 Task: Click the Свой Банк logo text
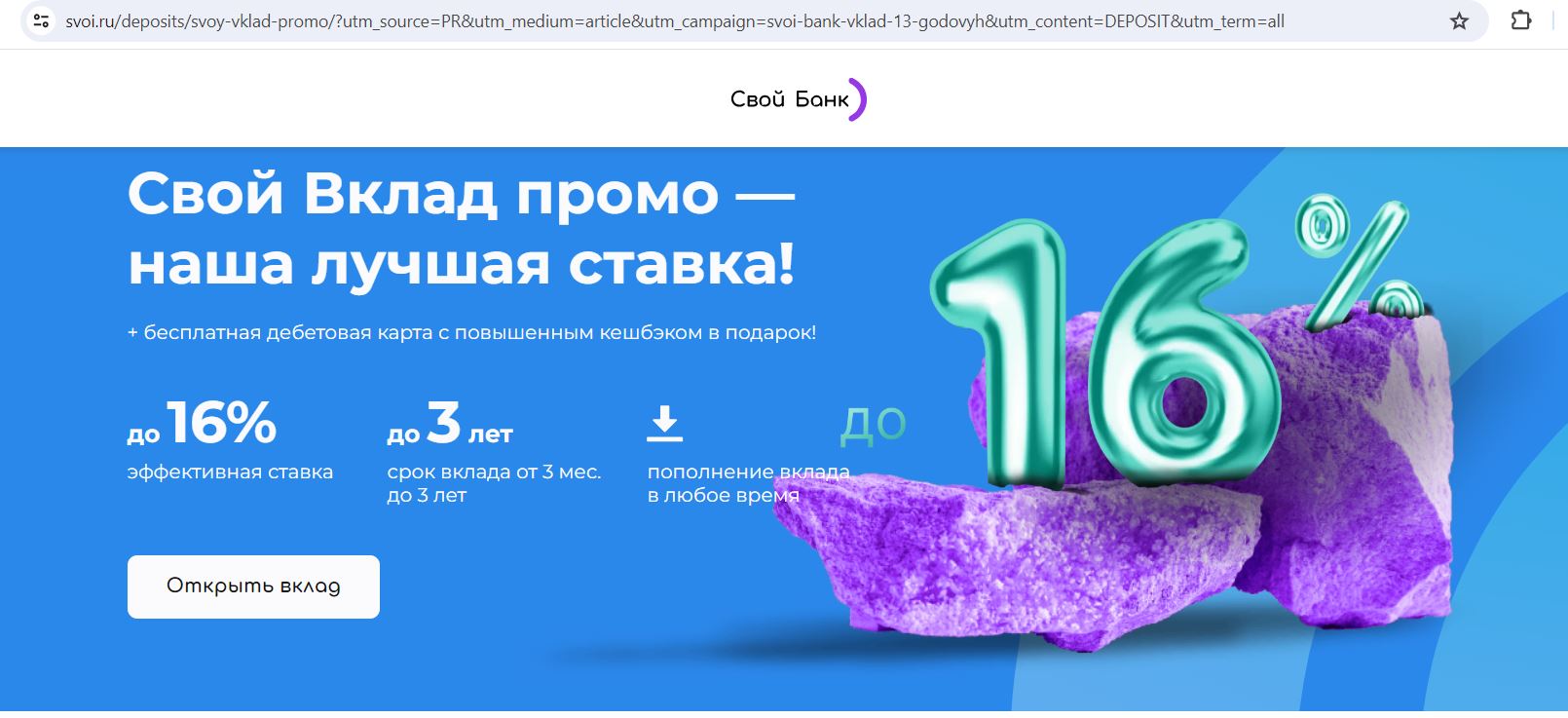[x=789, y=99]
